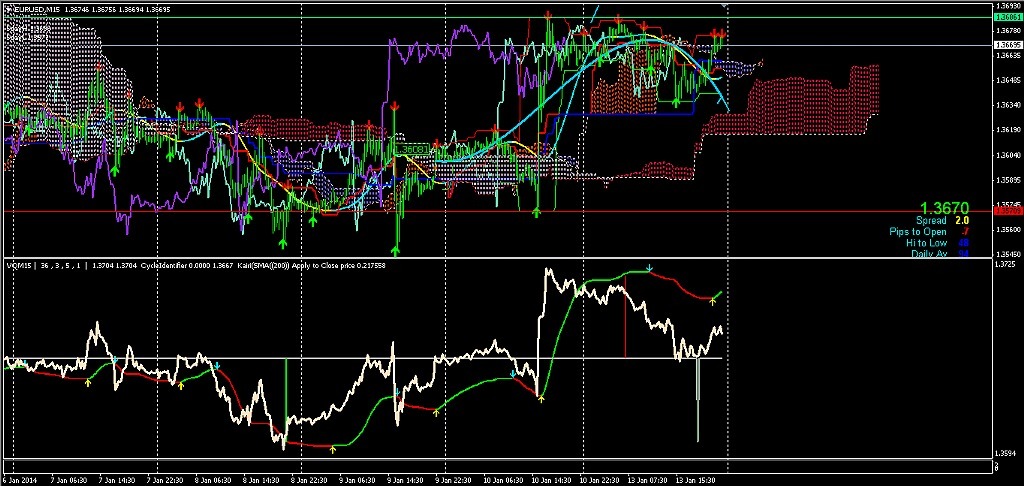
Task: Click the green 1.36861 price axis tag
Action: click(x=1008, y=18)
